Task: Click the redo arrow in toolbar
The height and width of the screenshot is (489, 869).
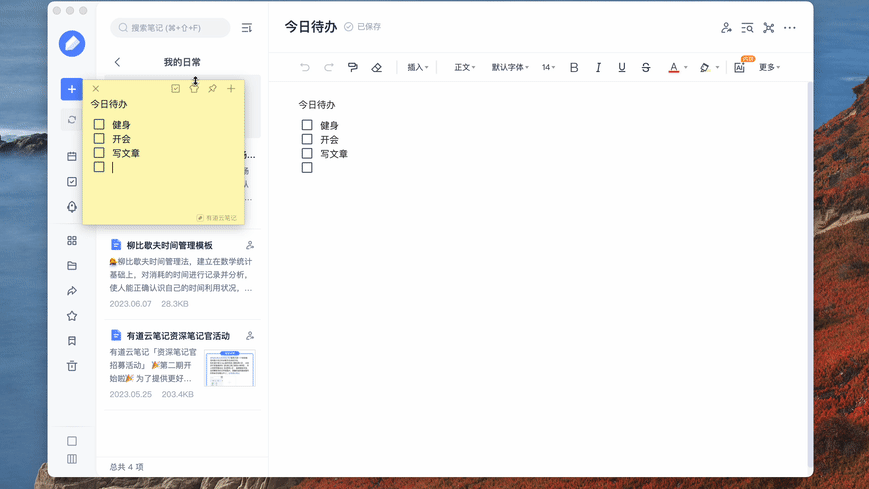Action: tap(329, 67)
